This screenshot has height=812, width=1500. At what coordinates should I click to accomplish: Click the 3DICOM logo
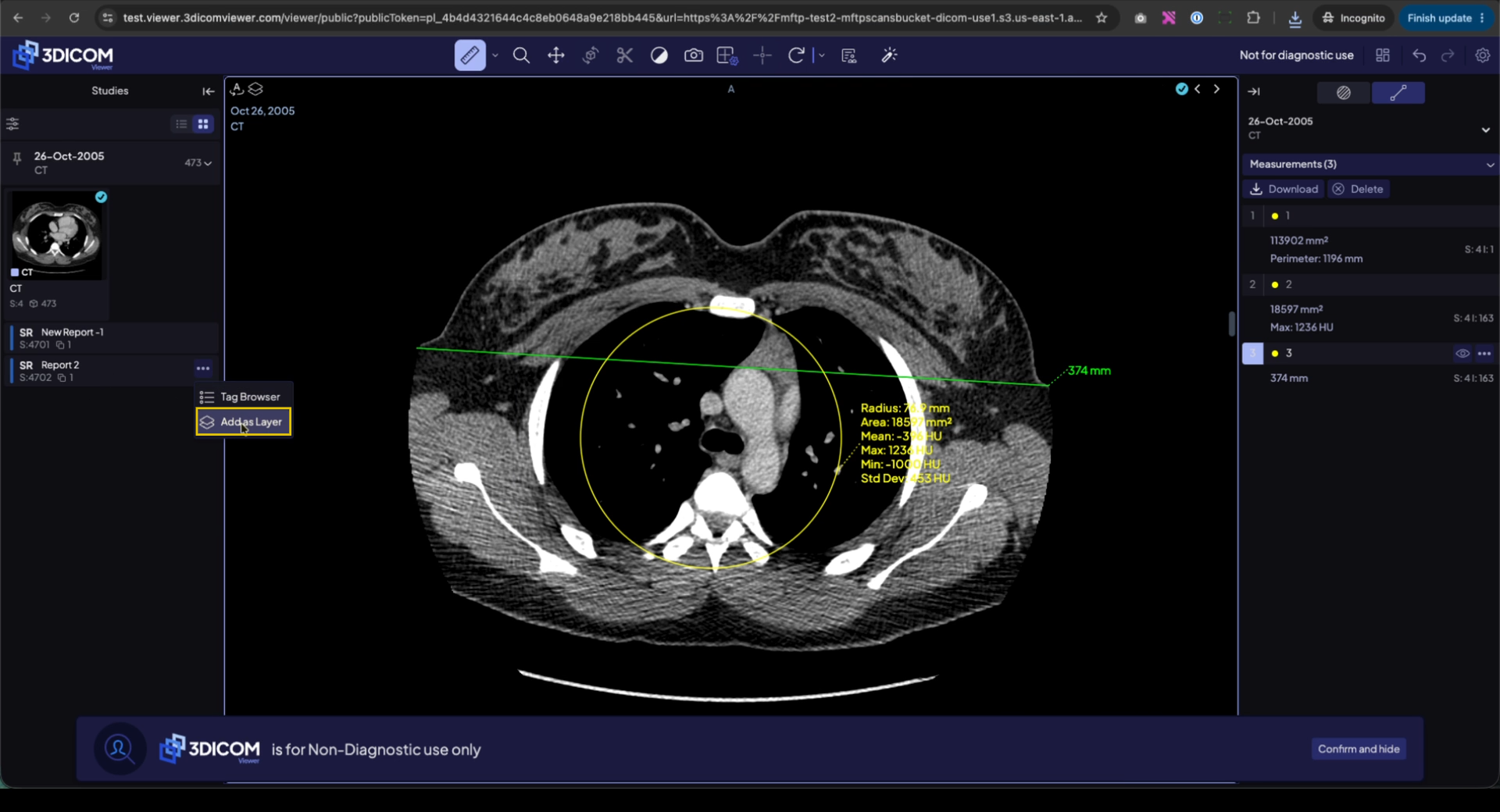point(62,55)
